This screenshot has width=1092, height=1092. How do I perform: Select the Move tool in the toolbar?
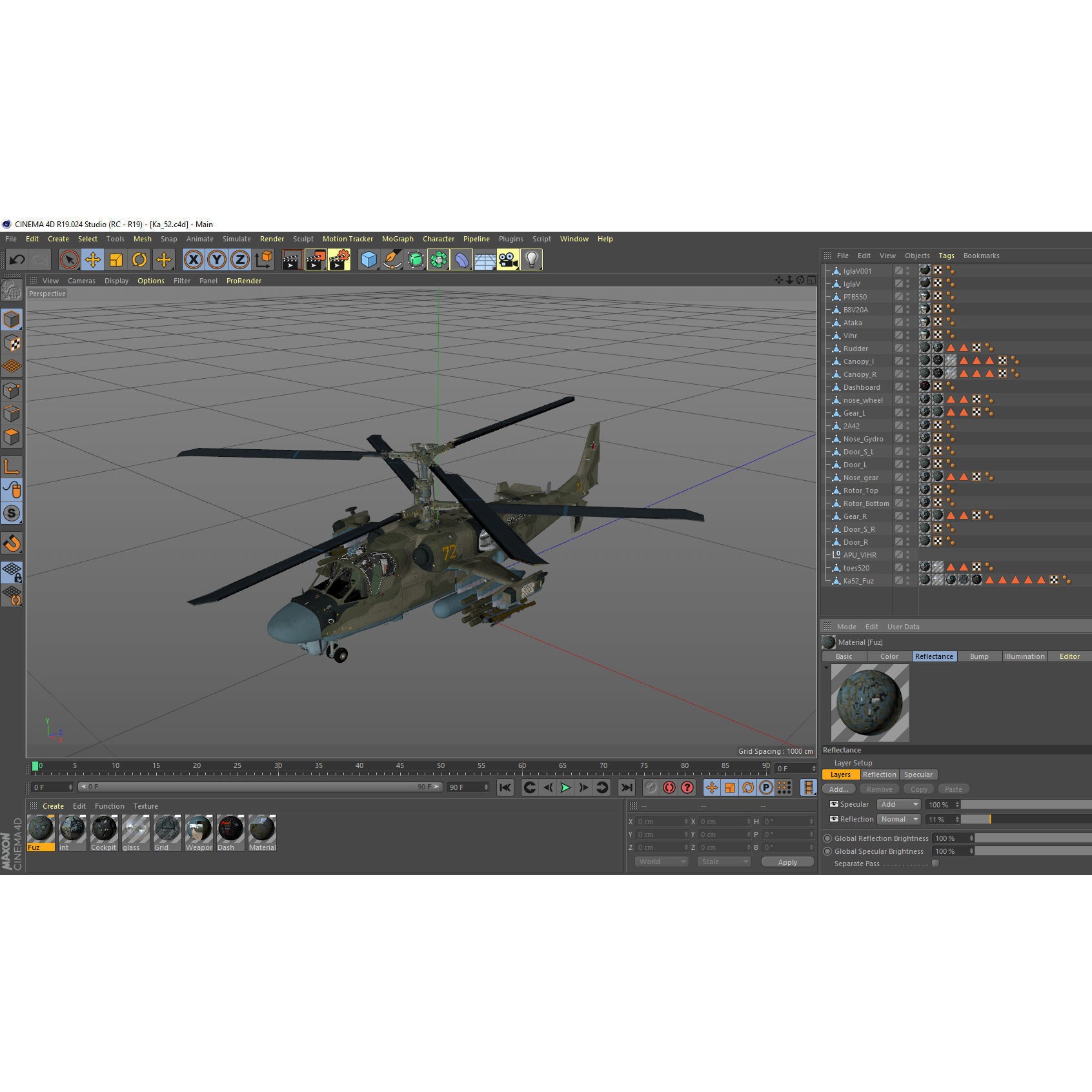pos(92,259)
